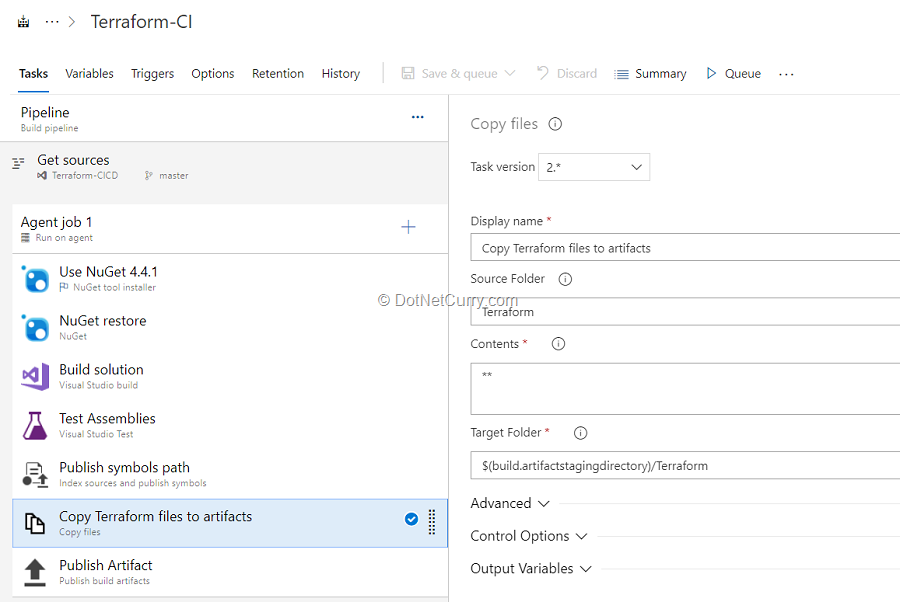Open the Options tab
Viewport: 900px width, 602px height.
(x=213, y=73)
